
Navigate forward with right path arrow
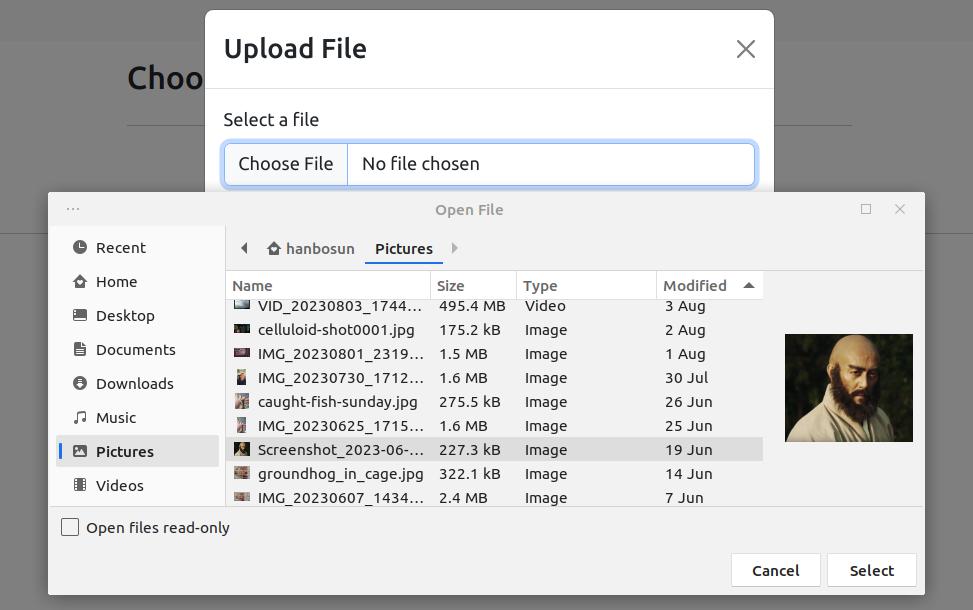coord(454,248)
